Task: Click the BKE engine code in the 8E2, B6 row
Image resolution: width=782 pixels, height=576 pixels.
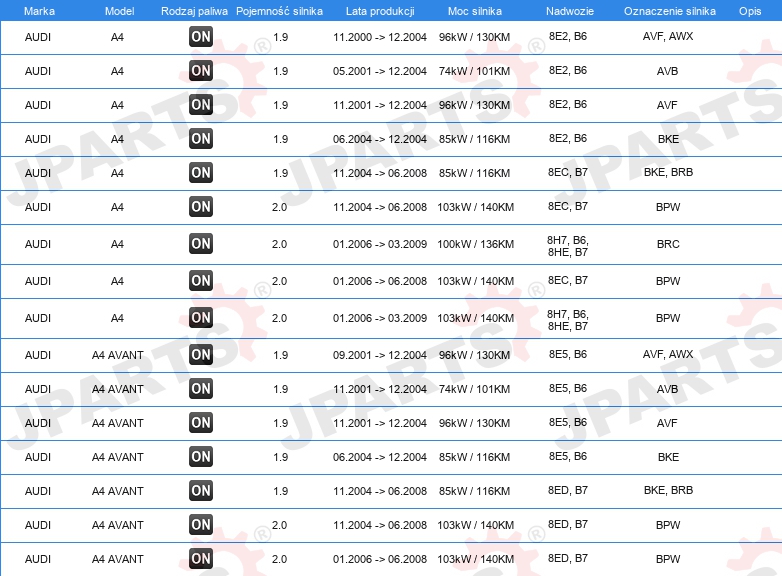Action: tap(668, 139)
